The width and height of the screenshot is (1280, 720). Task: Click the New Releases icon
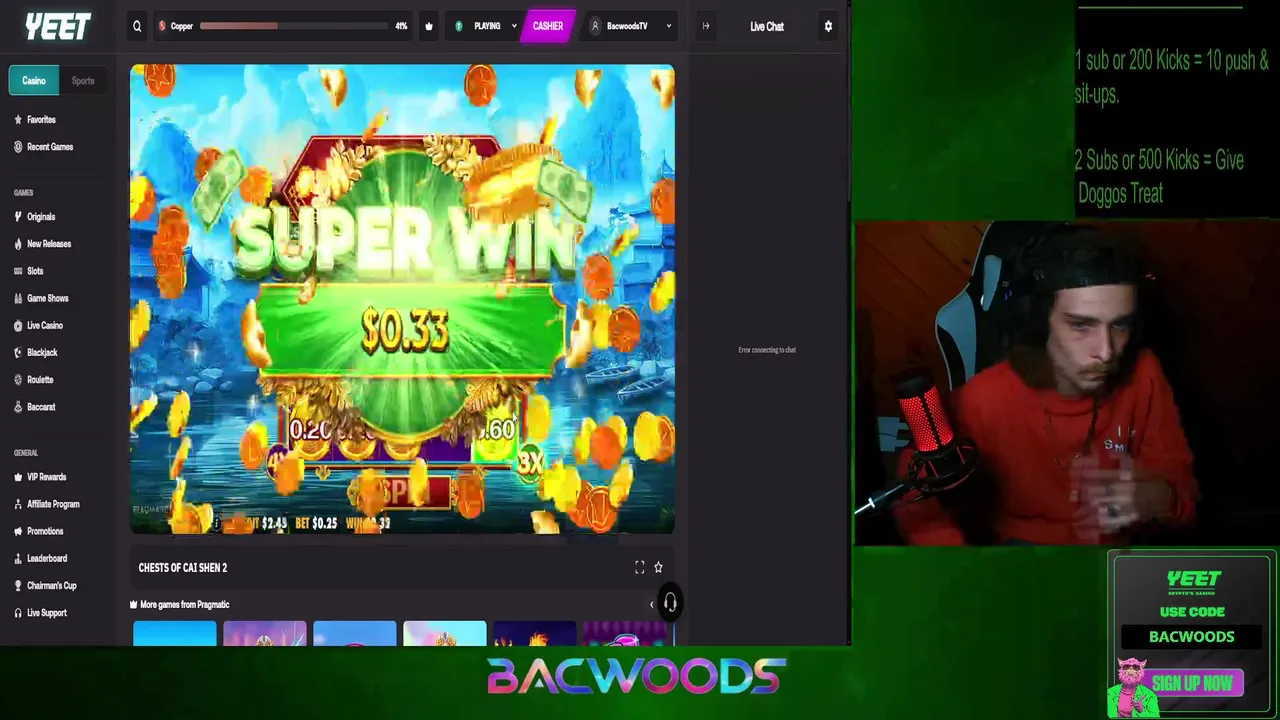tap(18, 244)
